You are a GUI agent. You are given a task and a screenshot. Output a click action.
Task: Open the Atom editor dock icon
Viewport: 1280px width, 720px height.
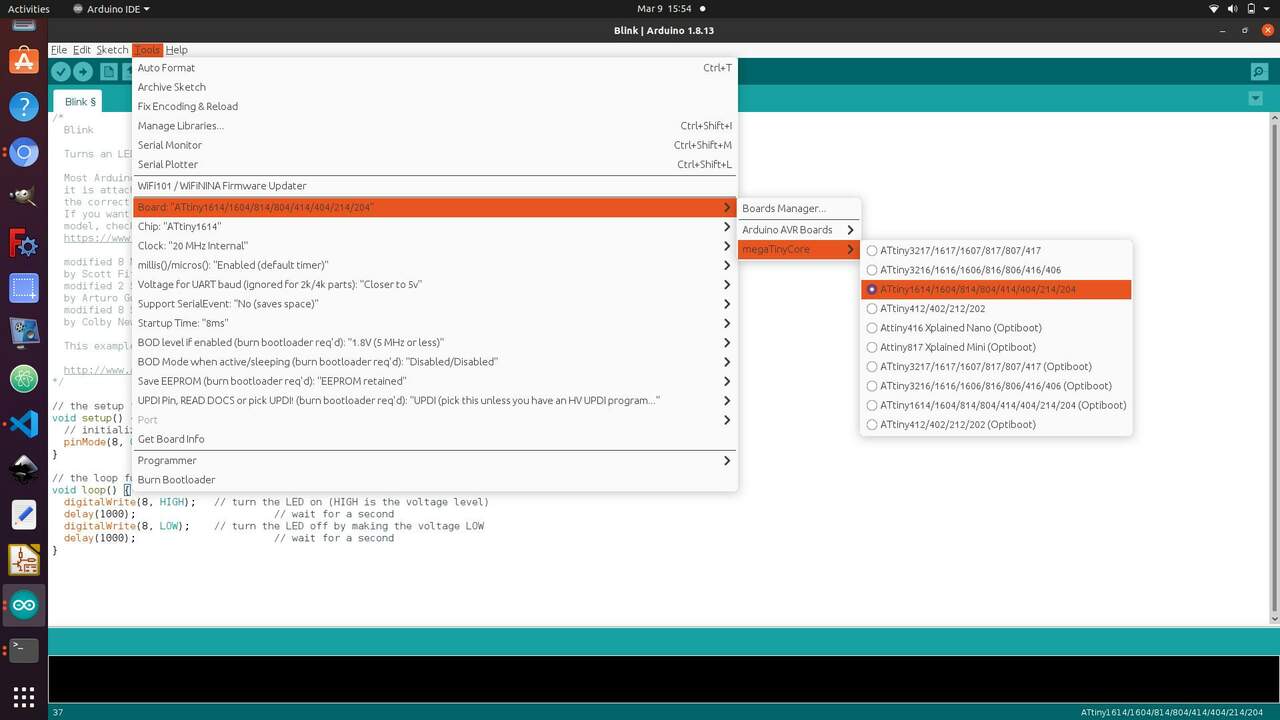coord(24,379)
